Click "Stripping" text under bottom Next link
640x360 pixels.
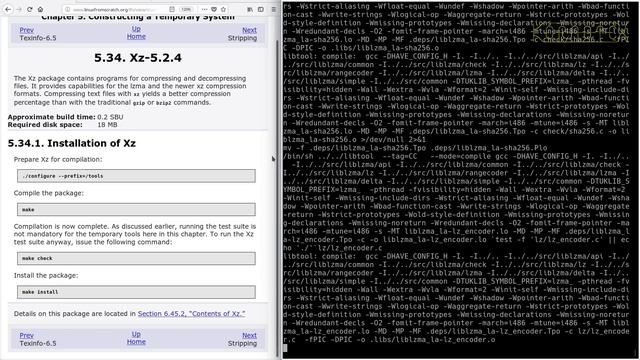(242, 343)
